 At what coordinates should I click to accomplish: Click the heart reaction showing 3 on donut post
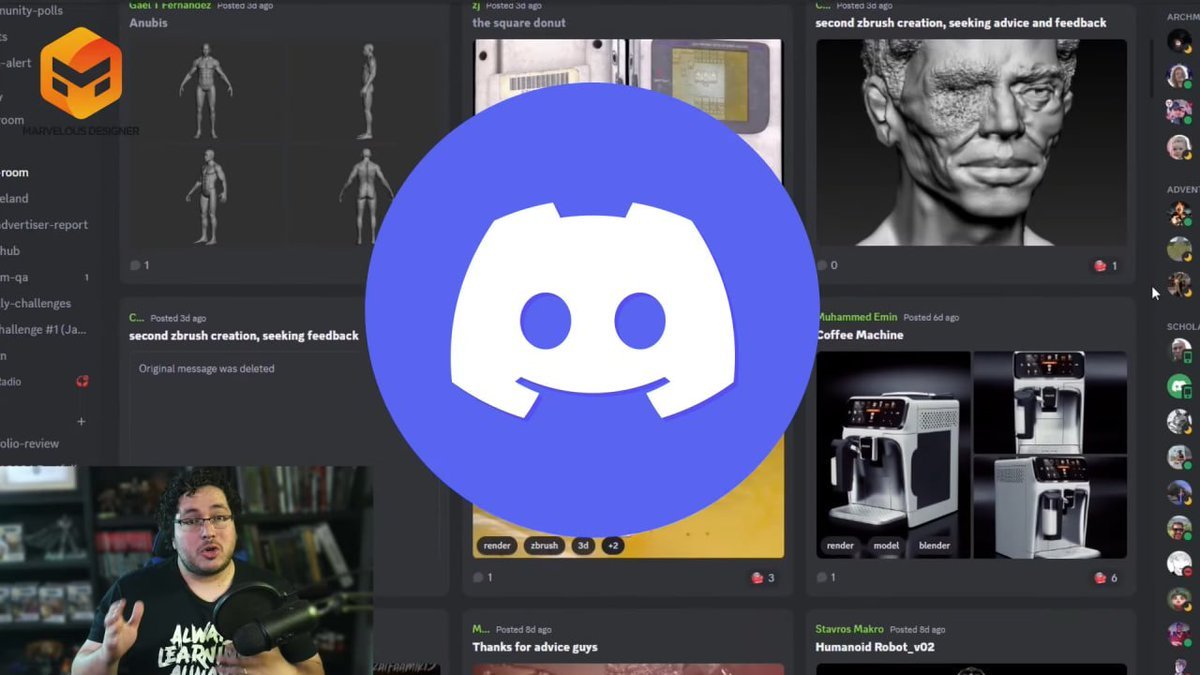pos(758,577)
